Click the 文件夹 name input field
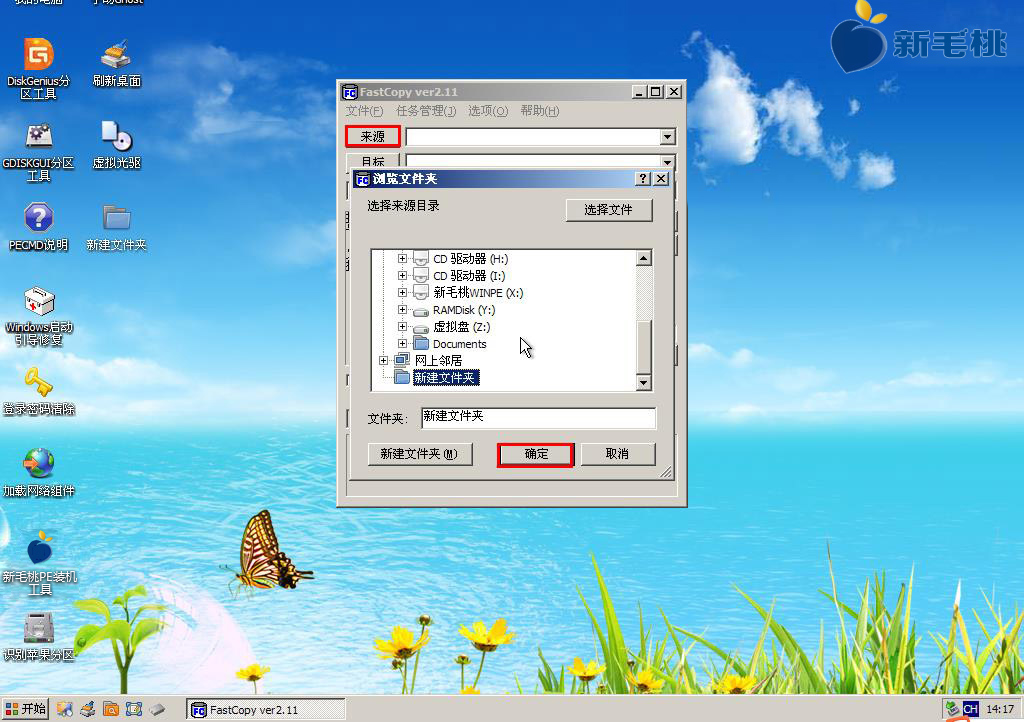 coord(538,418)
